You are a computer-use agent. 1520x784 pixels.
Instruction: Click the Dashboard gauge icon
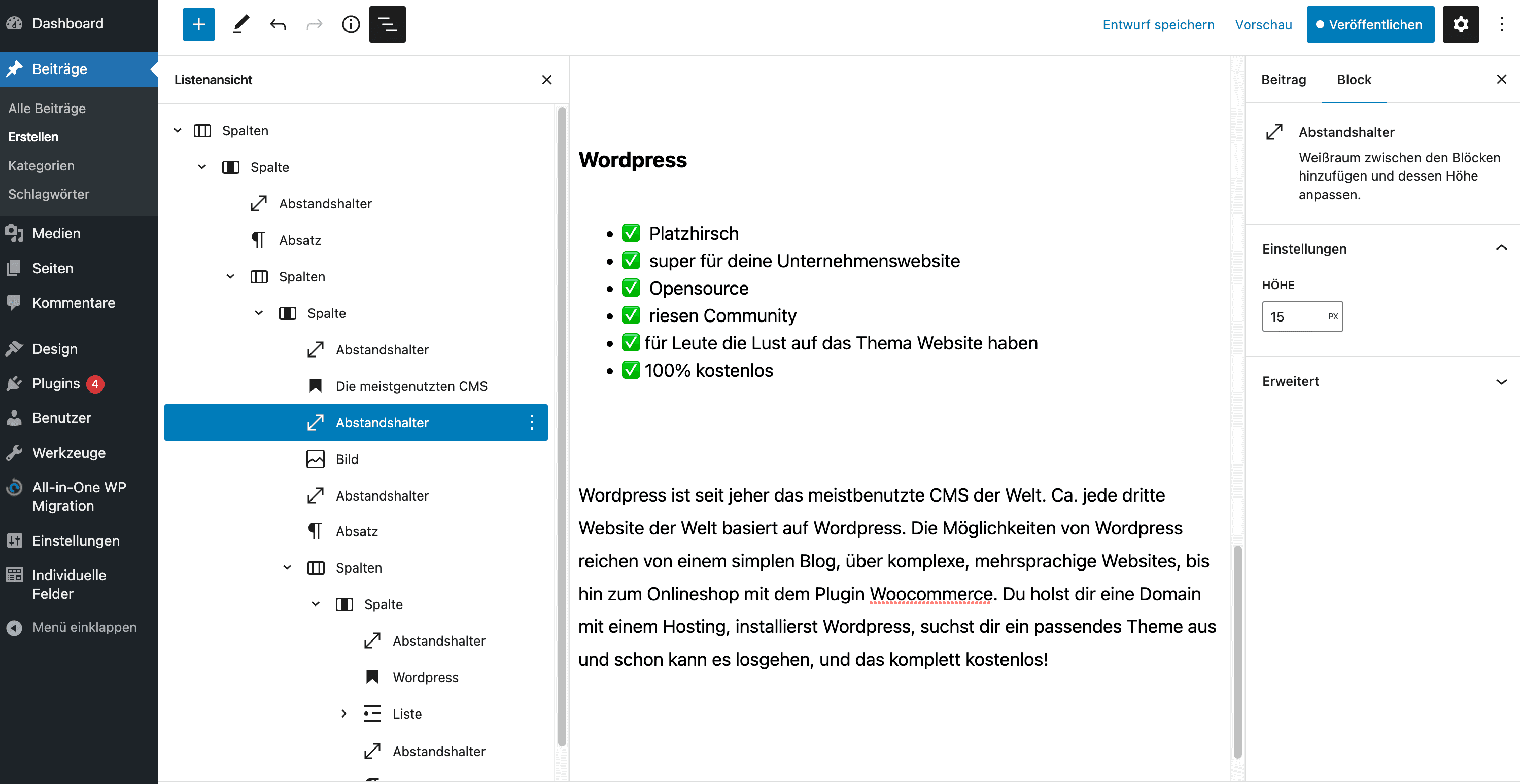pyautogui.click(x=14, y=24)
